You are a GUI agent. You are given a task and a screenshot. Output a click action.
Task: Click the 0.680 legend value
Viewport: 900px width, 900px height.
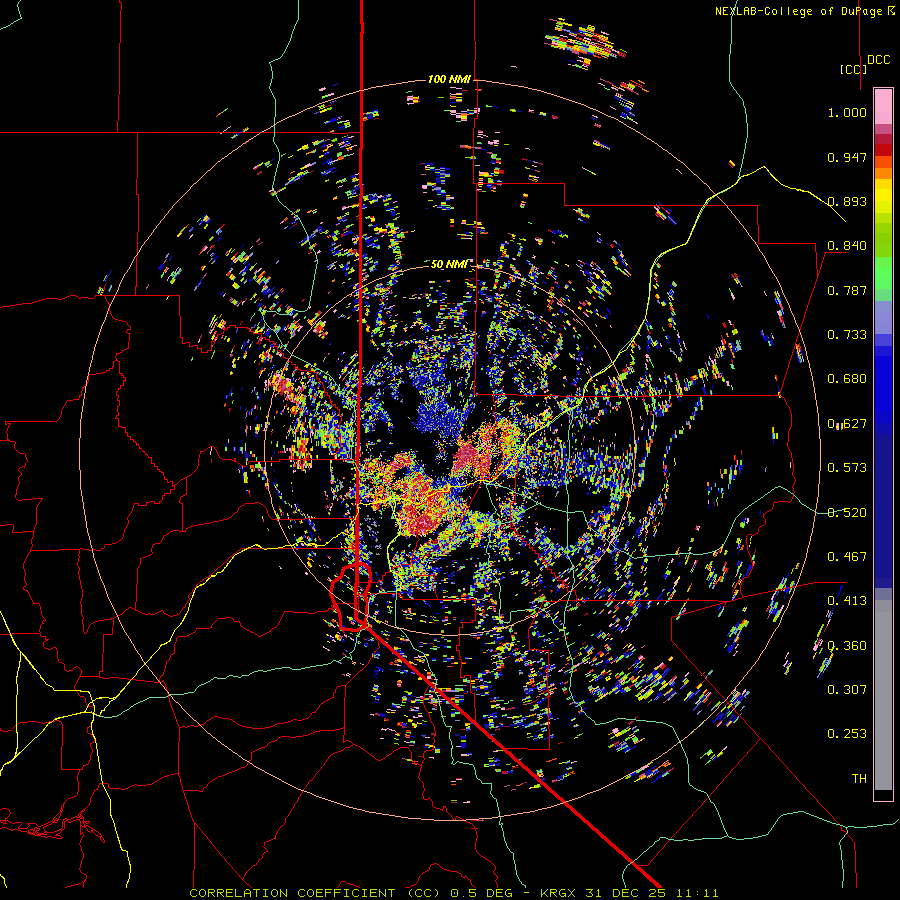(x=847, y=379)
